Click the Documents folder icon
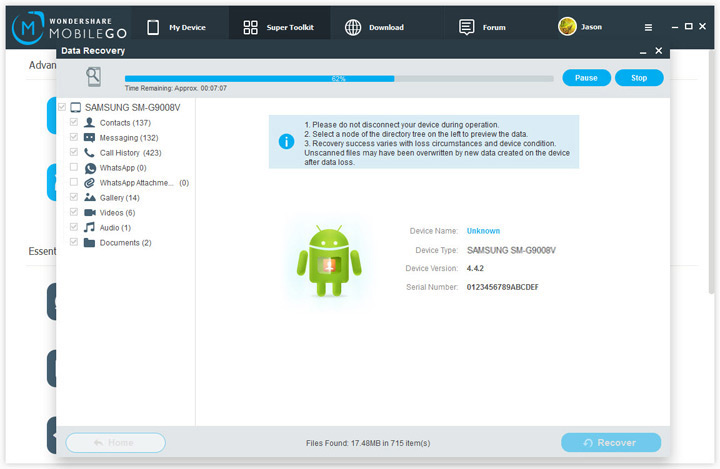Screen dimensions: 720x469 (90, 243)
